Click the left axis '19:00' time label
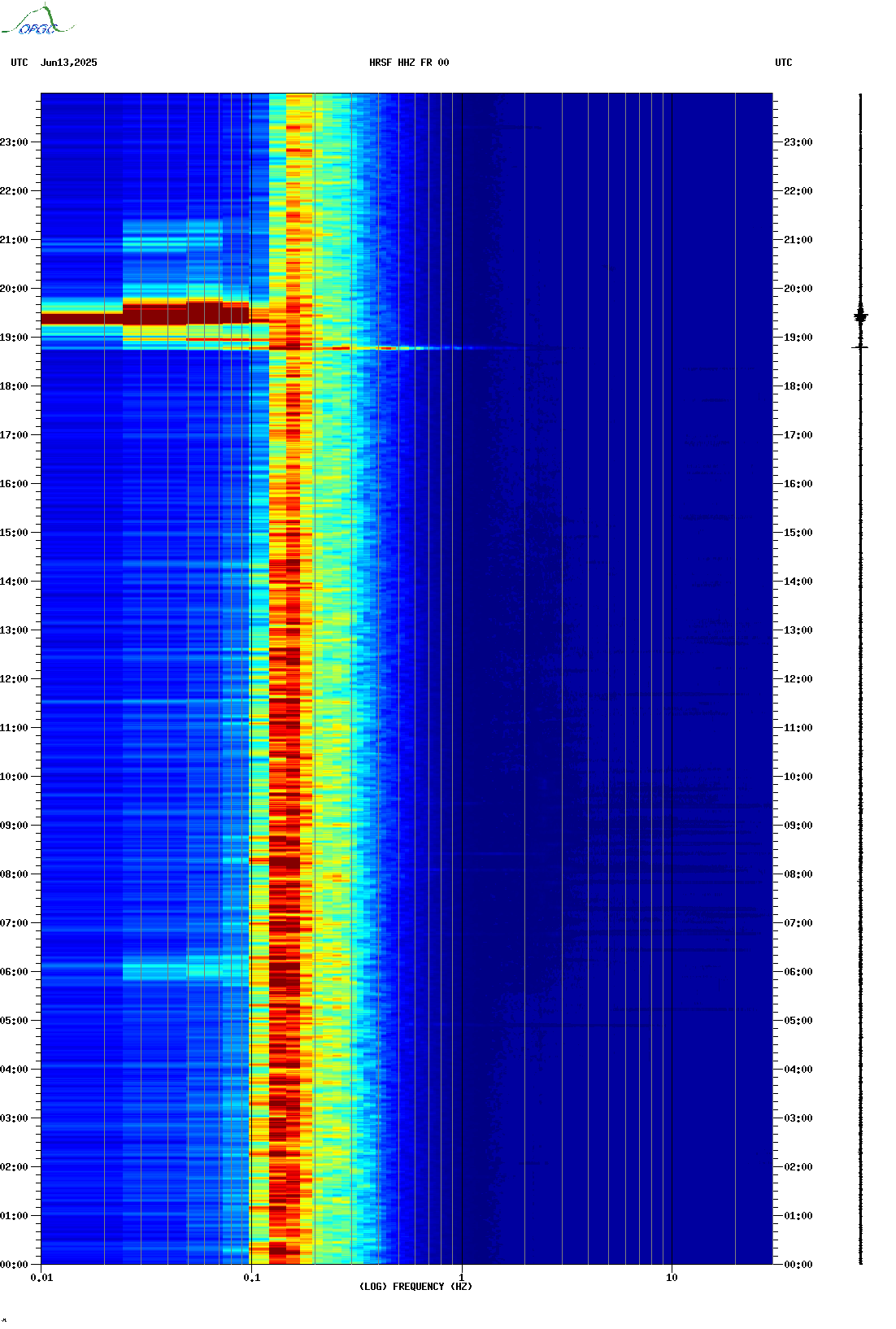 point(14,338)
